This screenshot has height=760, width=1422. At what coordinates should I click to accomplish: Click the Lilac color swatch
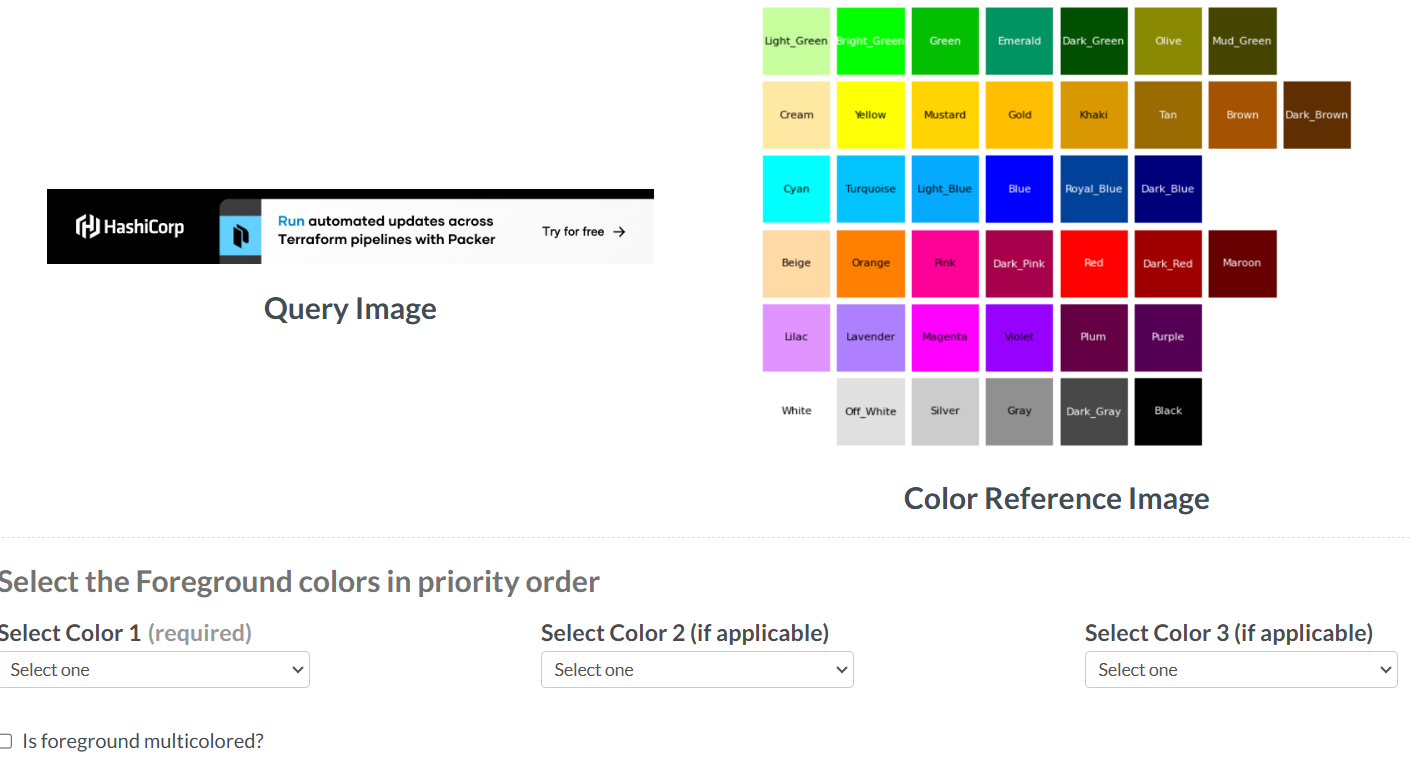coord(796,337)
